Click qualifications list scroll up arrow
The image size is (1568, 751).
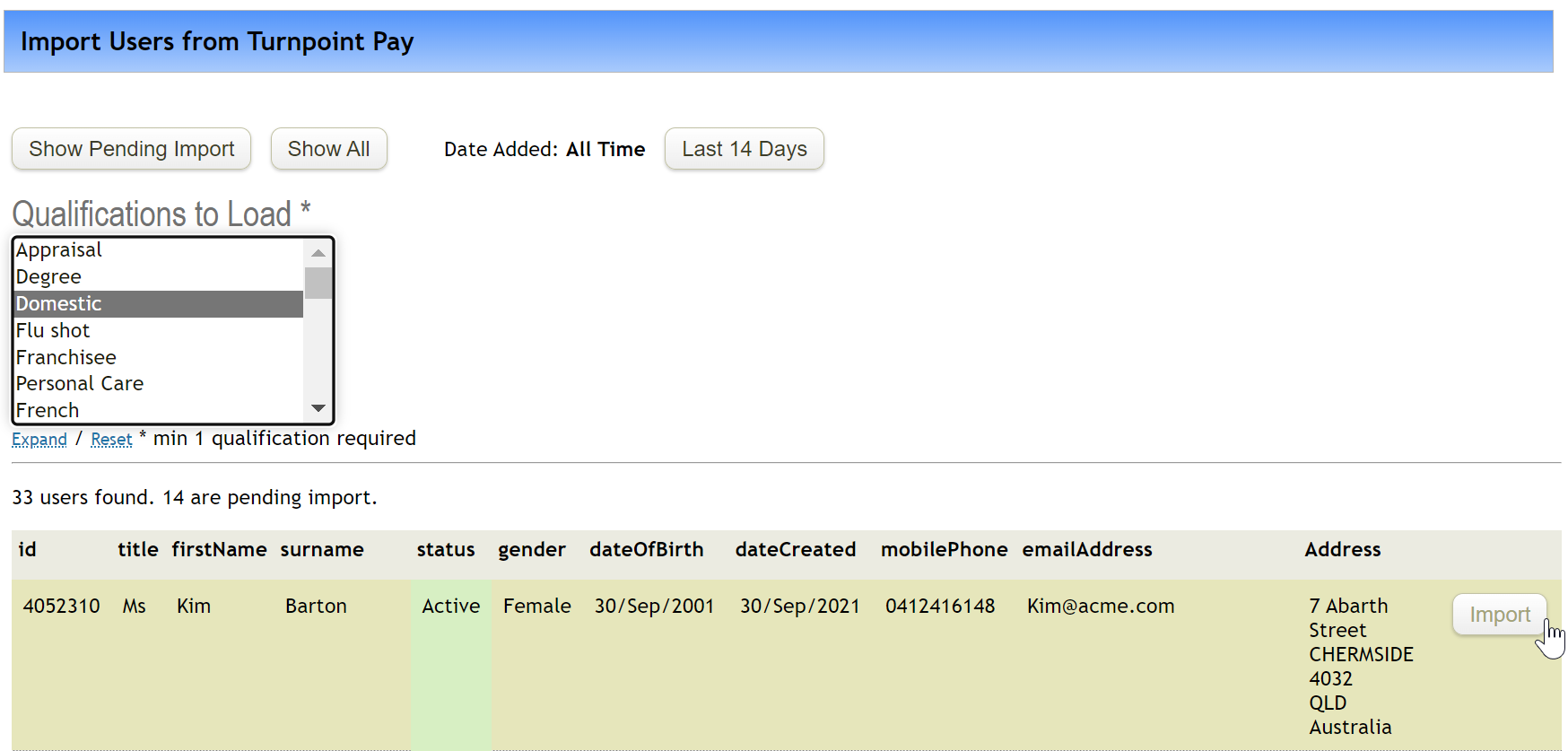point(318,253)
